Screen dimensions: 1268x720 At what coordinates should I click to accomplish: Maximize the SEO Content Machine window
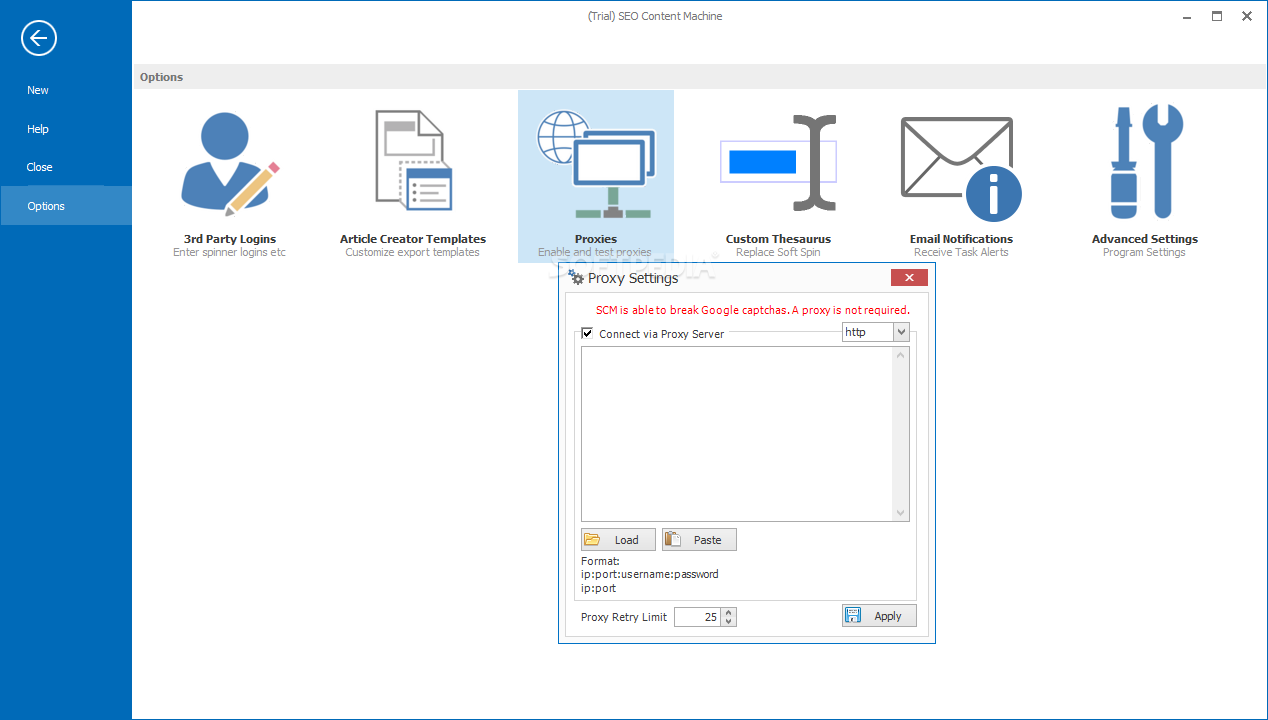pos(1217,16)
